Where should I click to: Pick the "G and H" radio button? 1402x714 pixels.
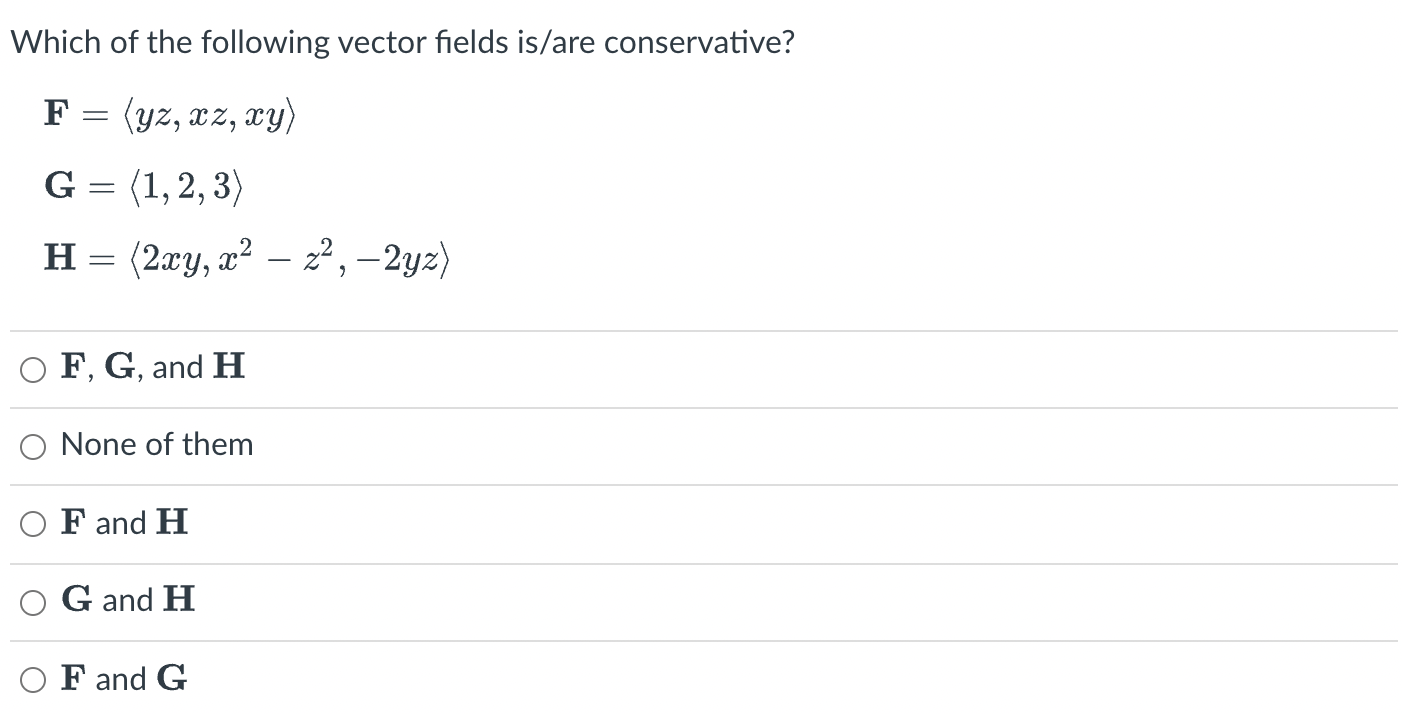[33, 603]
